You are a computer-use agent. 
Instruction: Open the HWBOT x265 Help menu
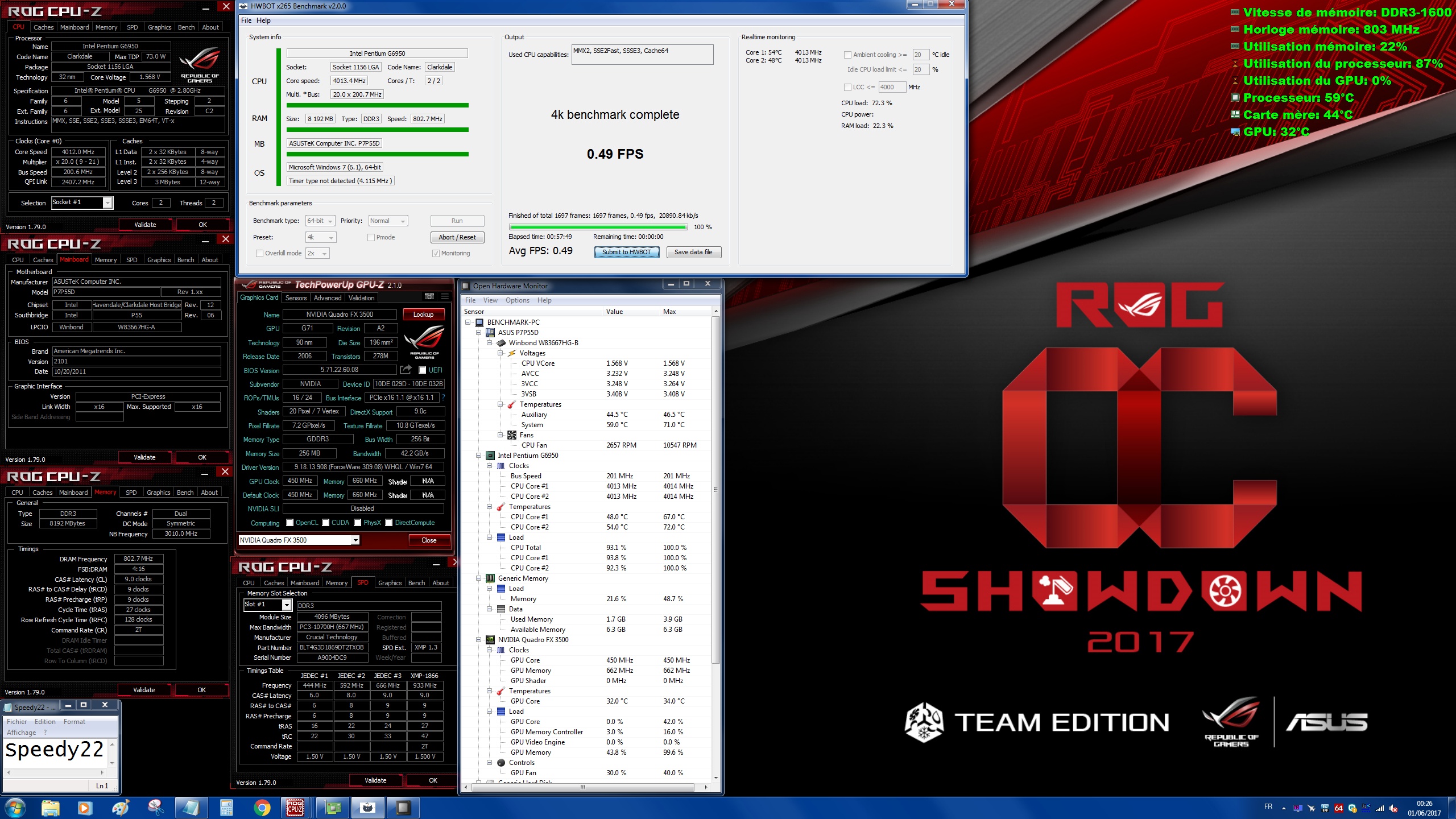point(263,20)
